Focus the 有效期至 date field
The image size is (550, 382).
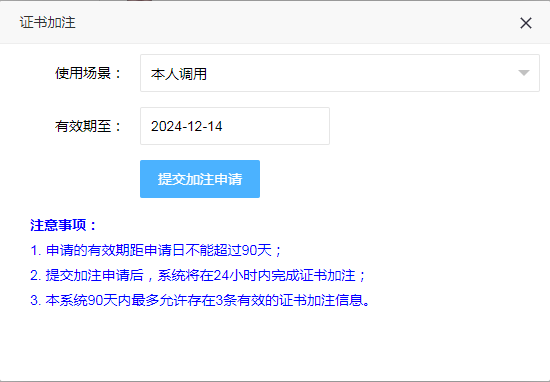click(x=235, y=126)
